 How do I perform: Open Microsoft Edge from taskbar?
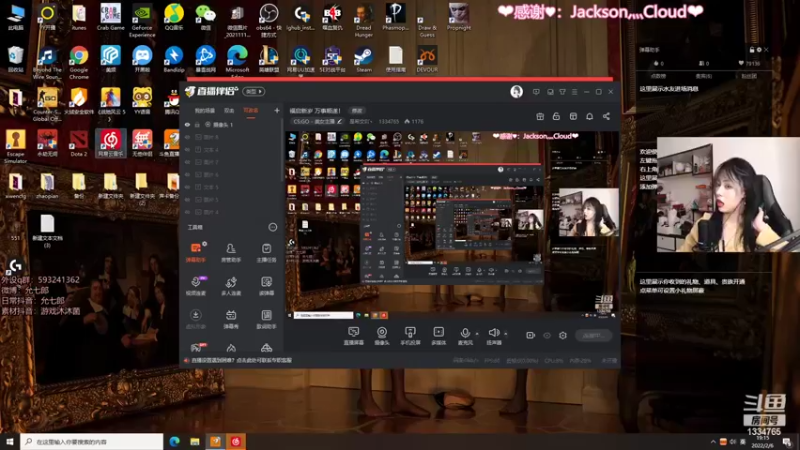(174, 442)
